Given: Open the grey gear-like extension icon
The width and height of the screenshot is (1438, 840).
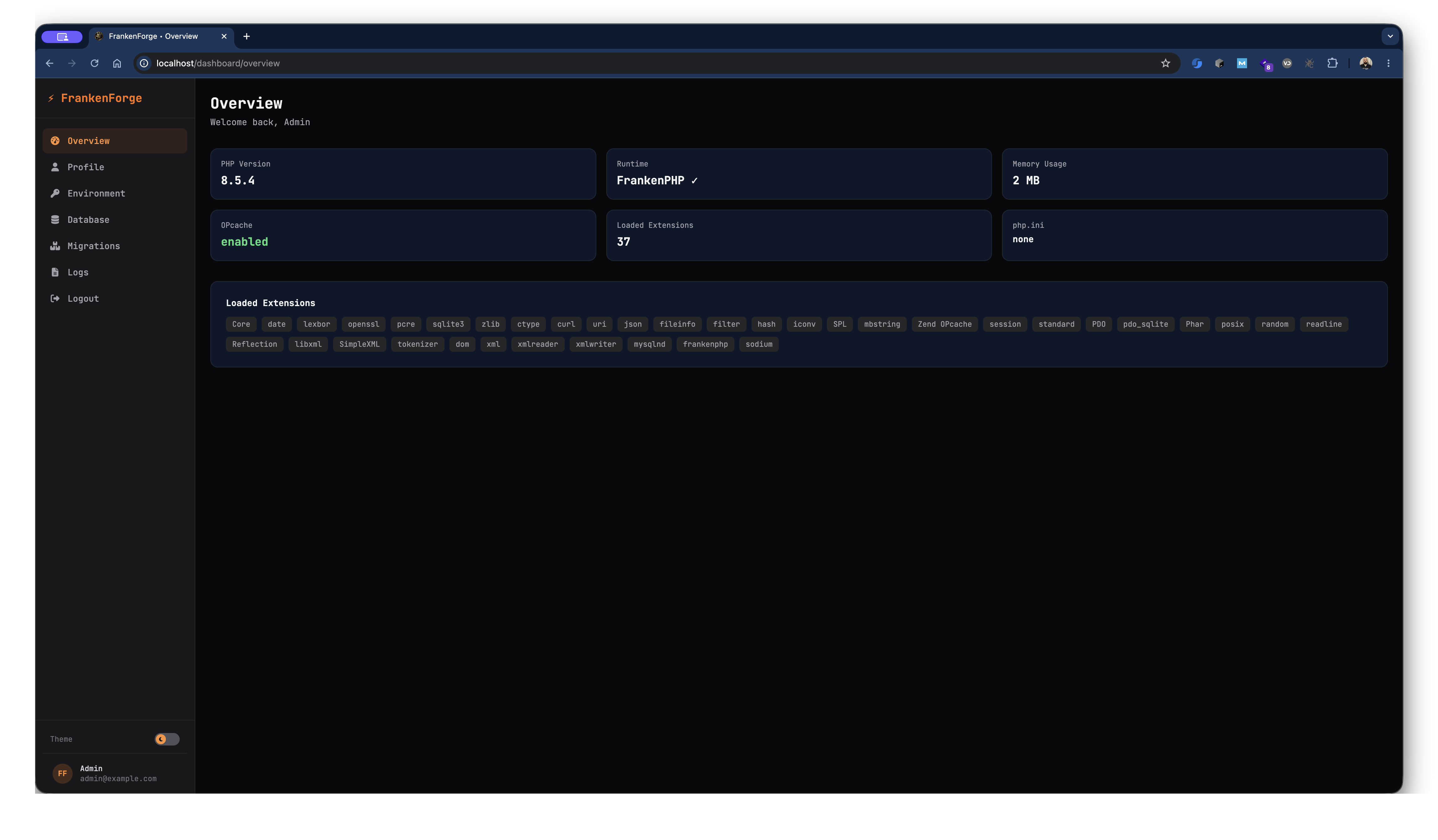Looking at the screenshot, I should (1310, 63).
